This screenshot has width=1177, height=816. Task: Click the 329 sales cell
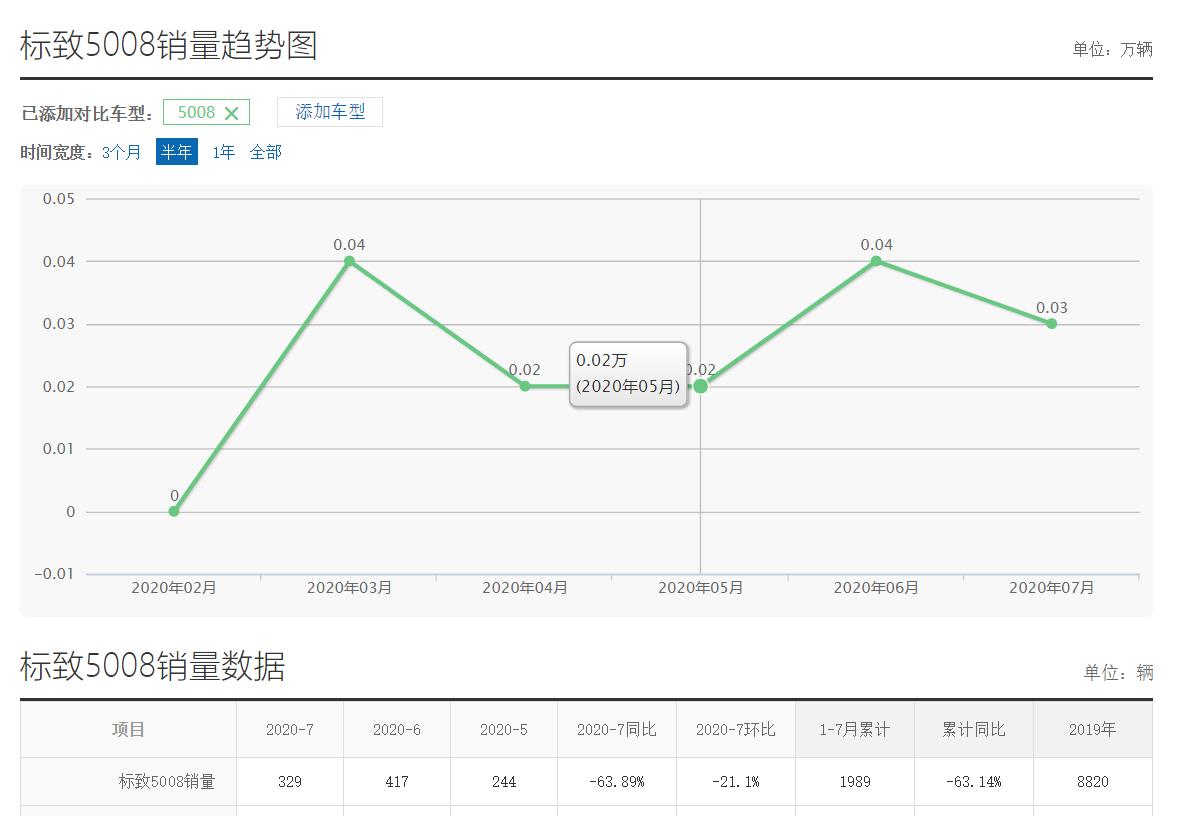click(x=290, y=781)
